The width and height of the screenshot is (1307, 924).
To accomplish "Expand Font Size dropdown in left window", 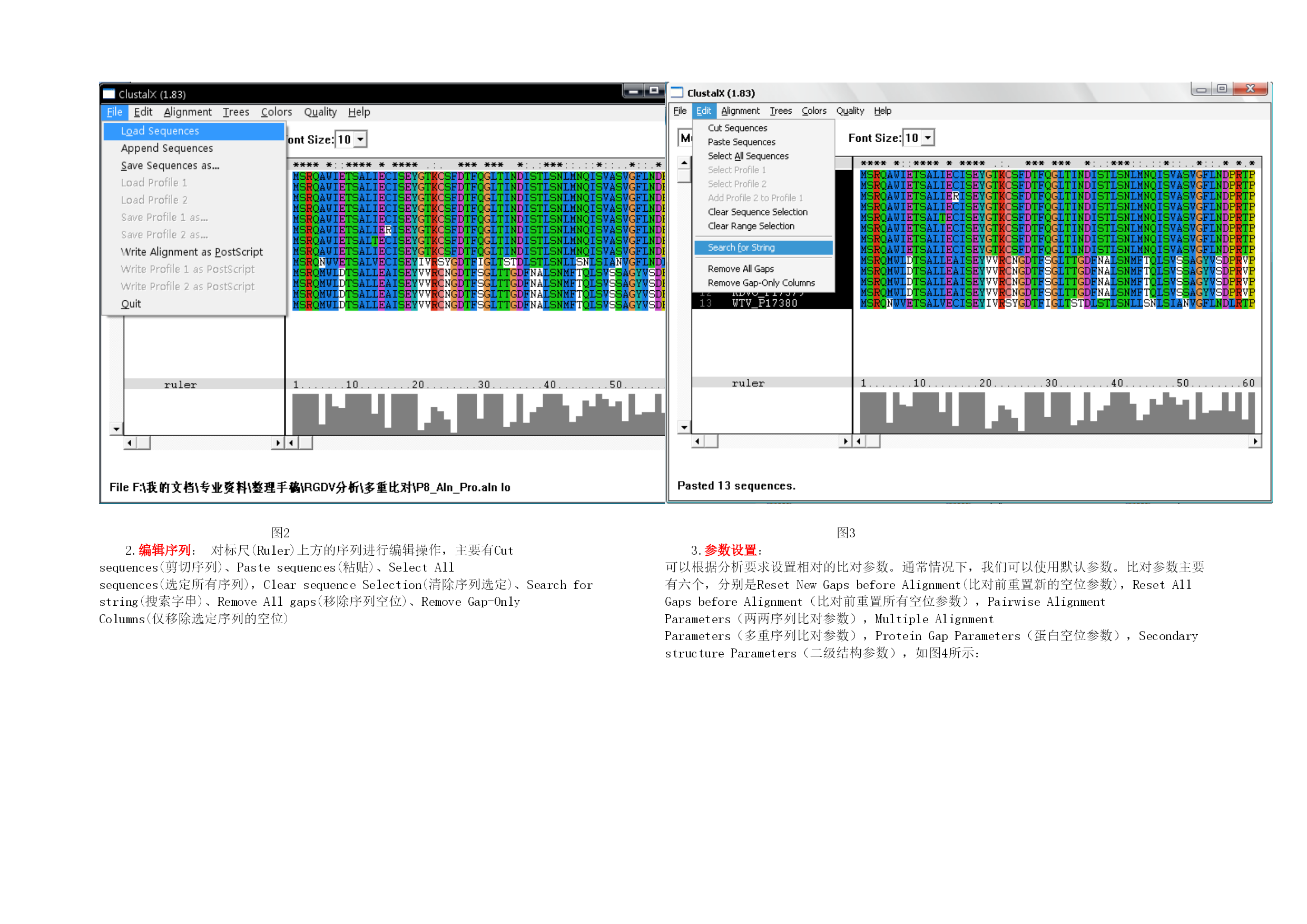I will pyautogui.click(x=360, y=140).
